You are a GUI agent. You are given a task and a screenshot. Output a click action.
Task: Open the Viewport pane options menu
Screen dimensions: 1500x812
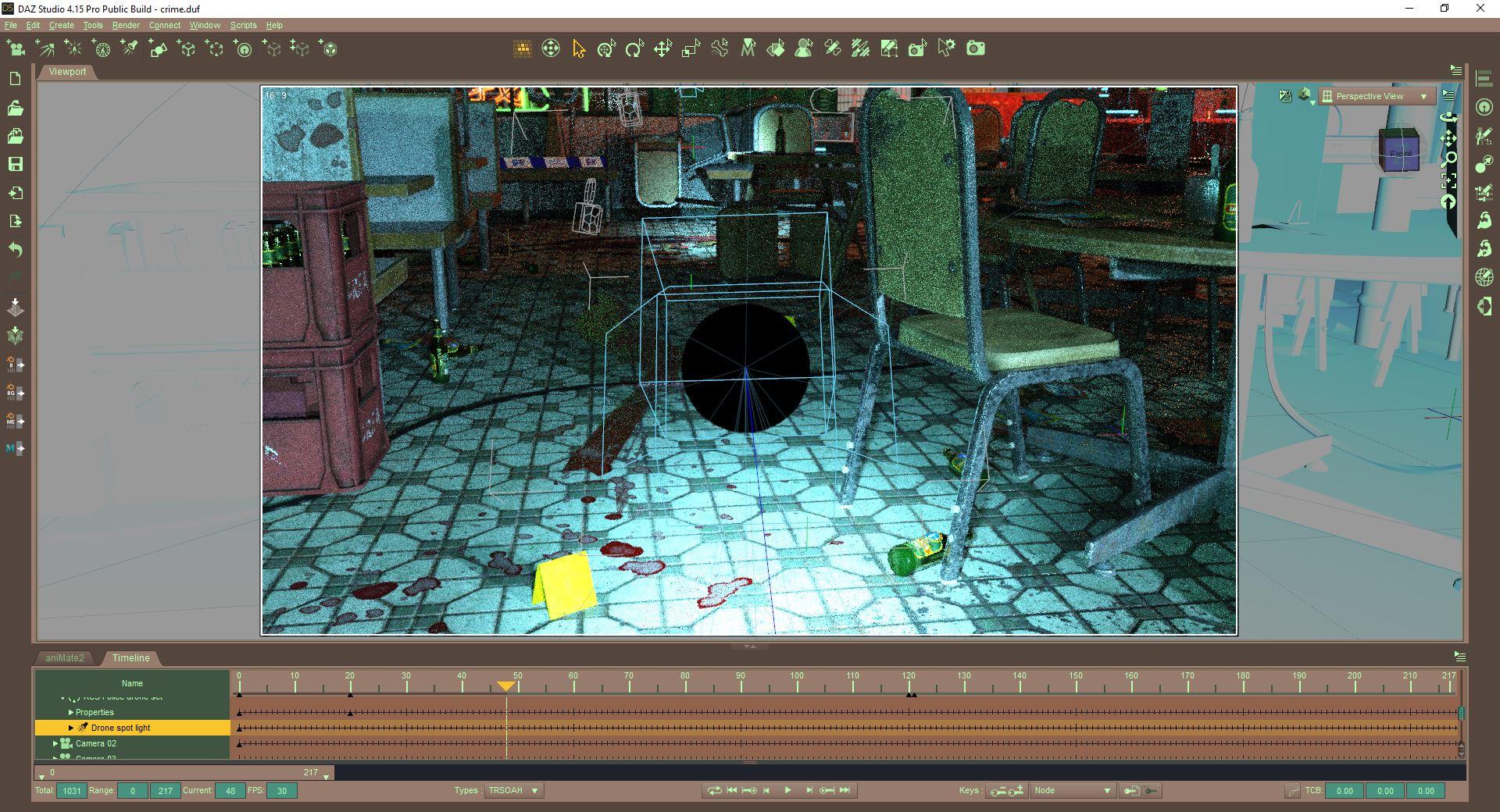click(1455, 70)
